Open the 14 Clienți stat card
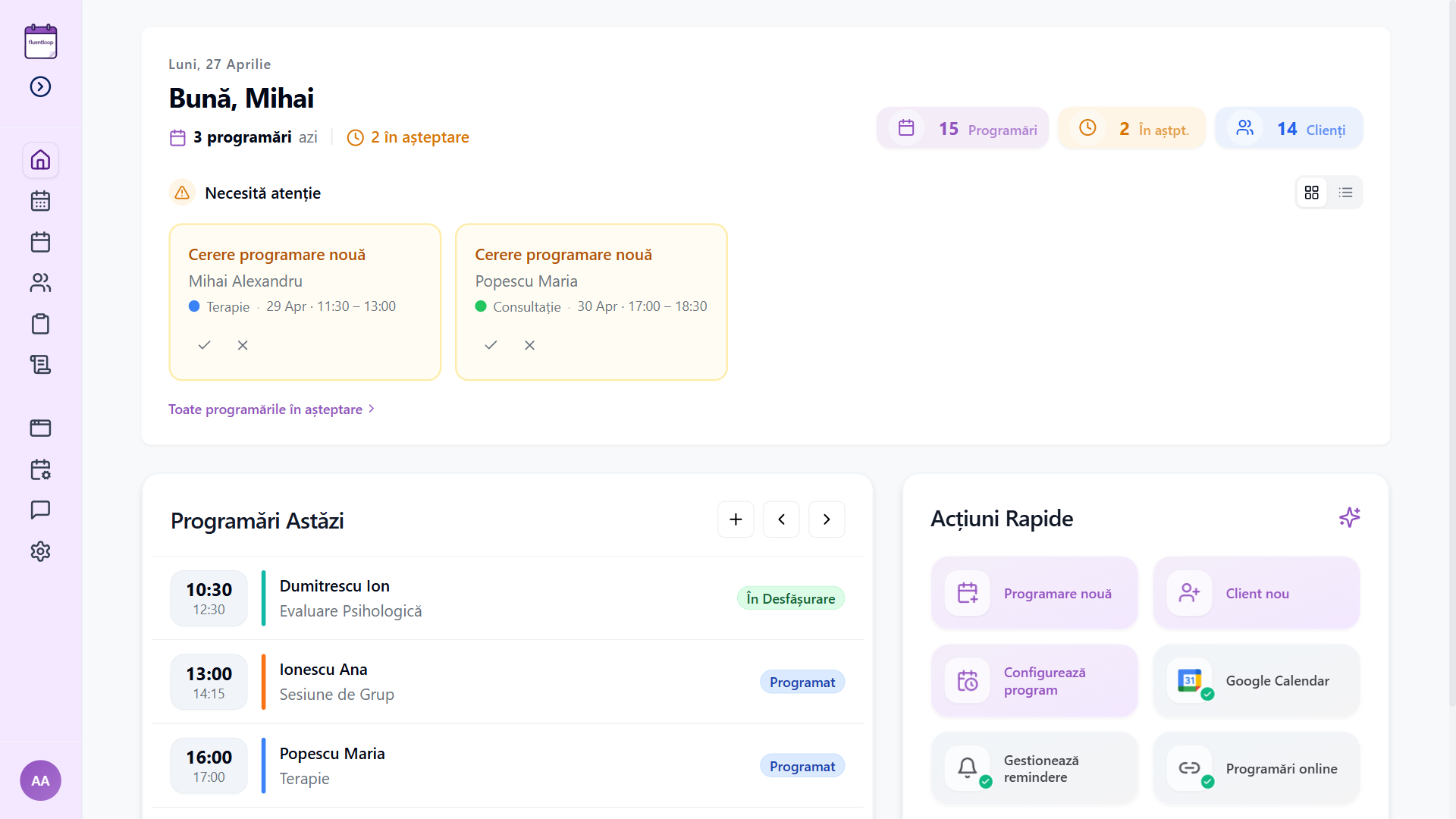The height and width of the screenshot is (819, 1456). (x=1289, y=128)
